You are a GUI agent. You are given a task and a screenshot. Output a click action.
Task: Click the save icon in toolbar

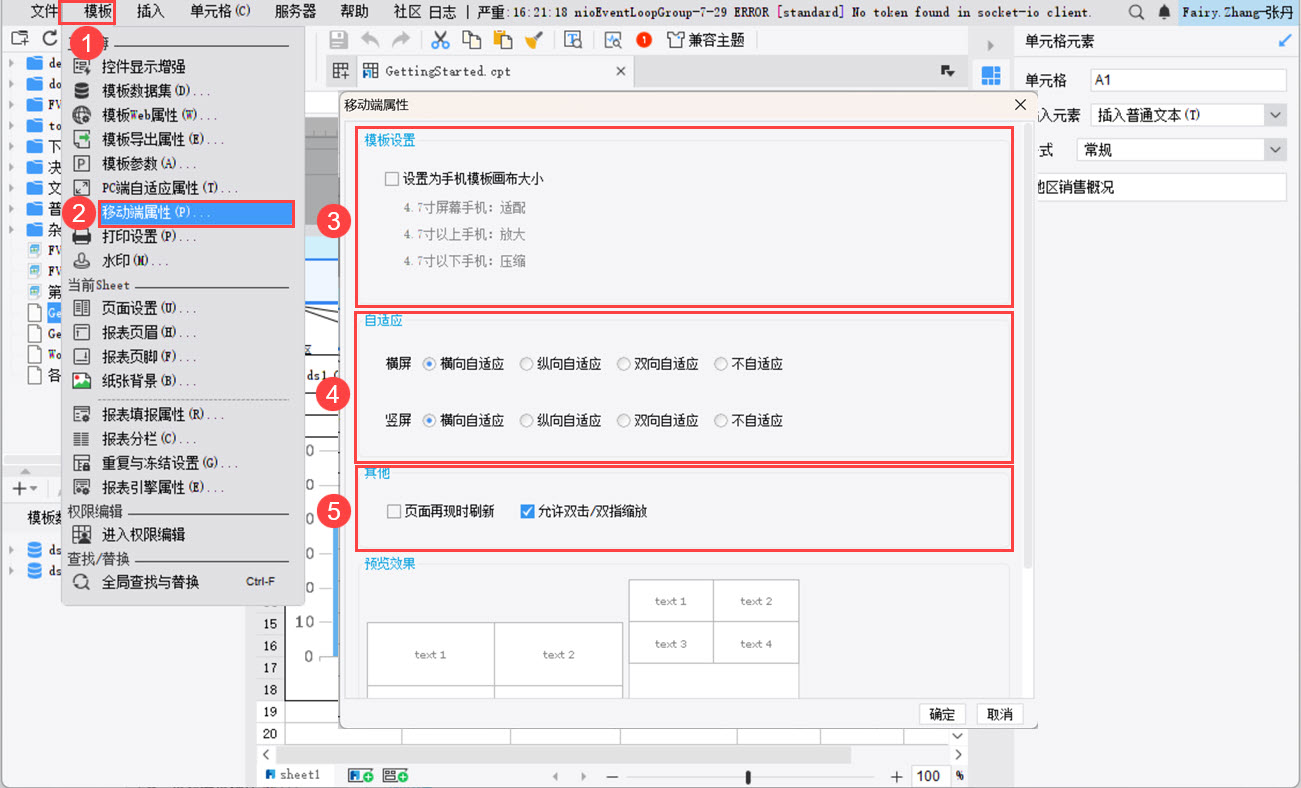click(x=339, y=40)
